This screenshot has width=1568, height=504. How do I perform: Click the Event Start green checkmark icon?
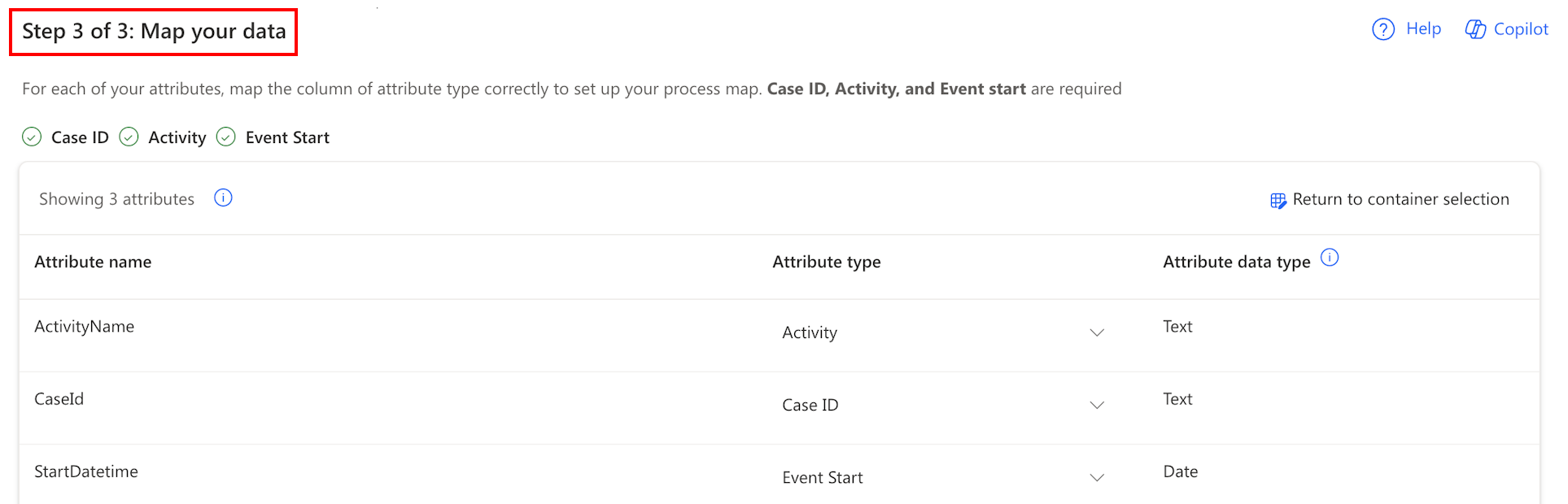226,137
